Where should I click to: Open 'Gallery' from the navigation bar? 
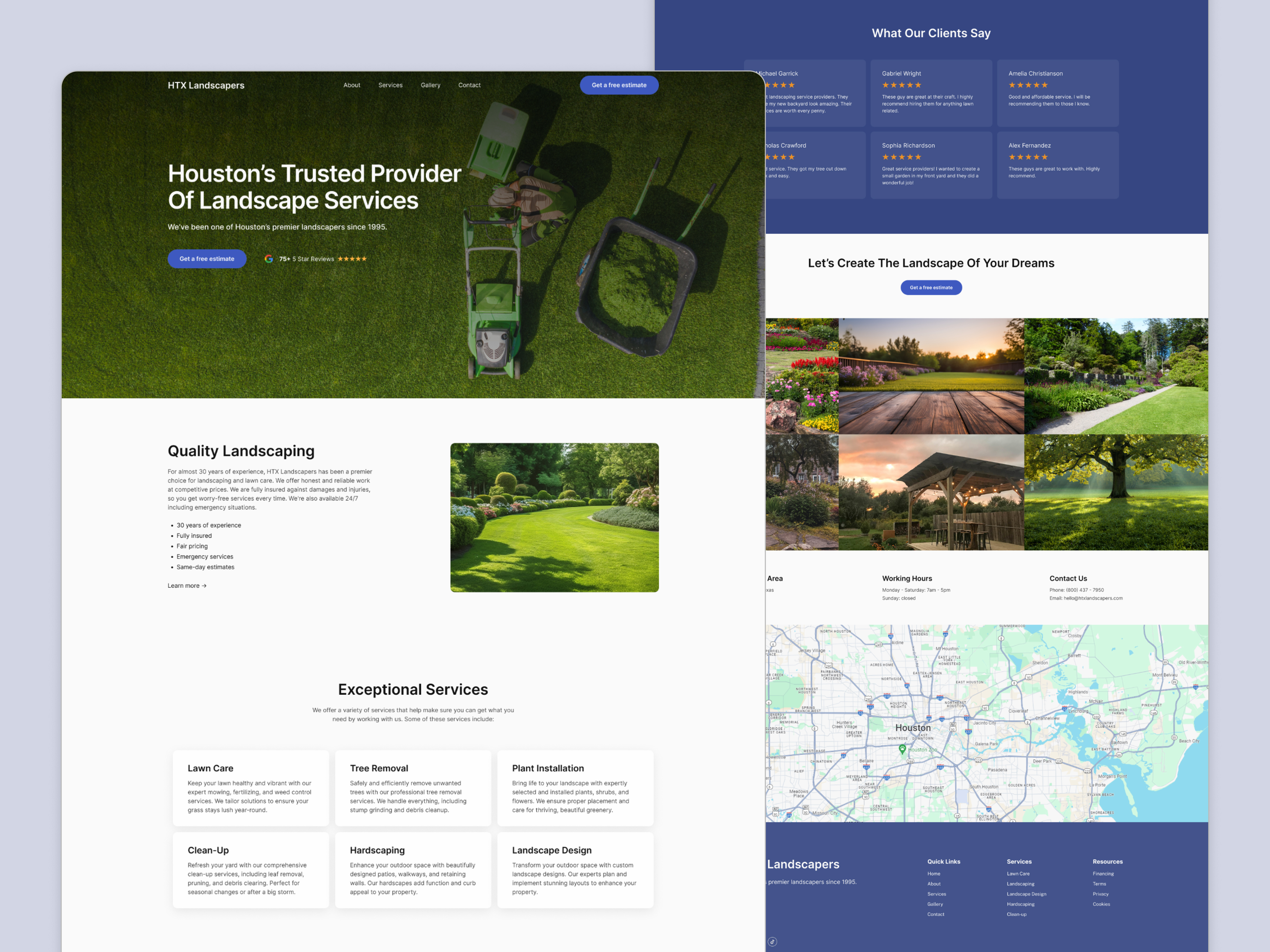[431, 85]
